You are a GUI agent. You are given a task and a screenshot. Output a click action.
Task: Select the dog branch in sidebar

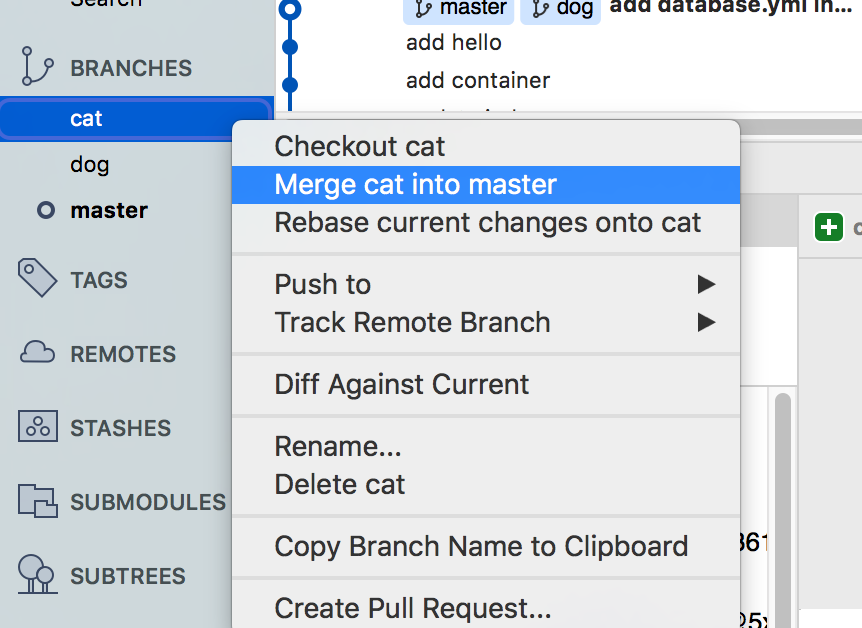tap(90, 164)
